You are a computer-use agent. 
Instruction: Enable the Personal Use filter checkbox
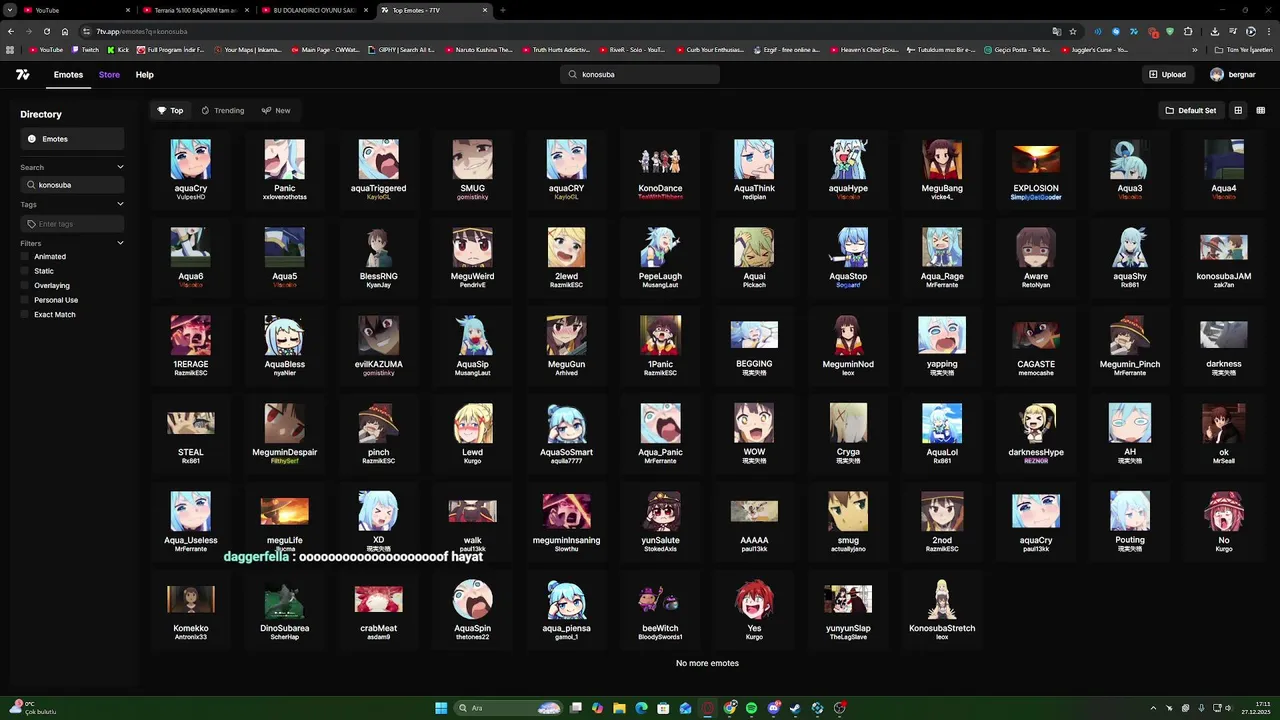26,300
